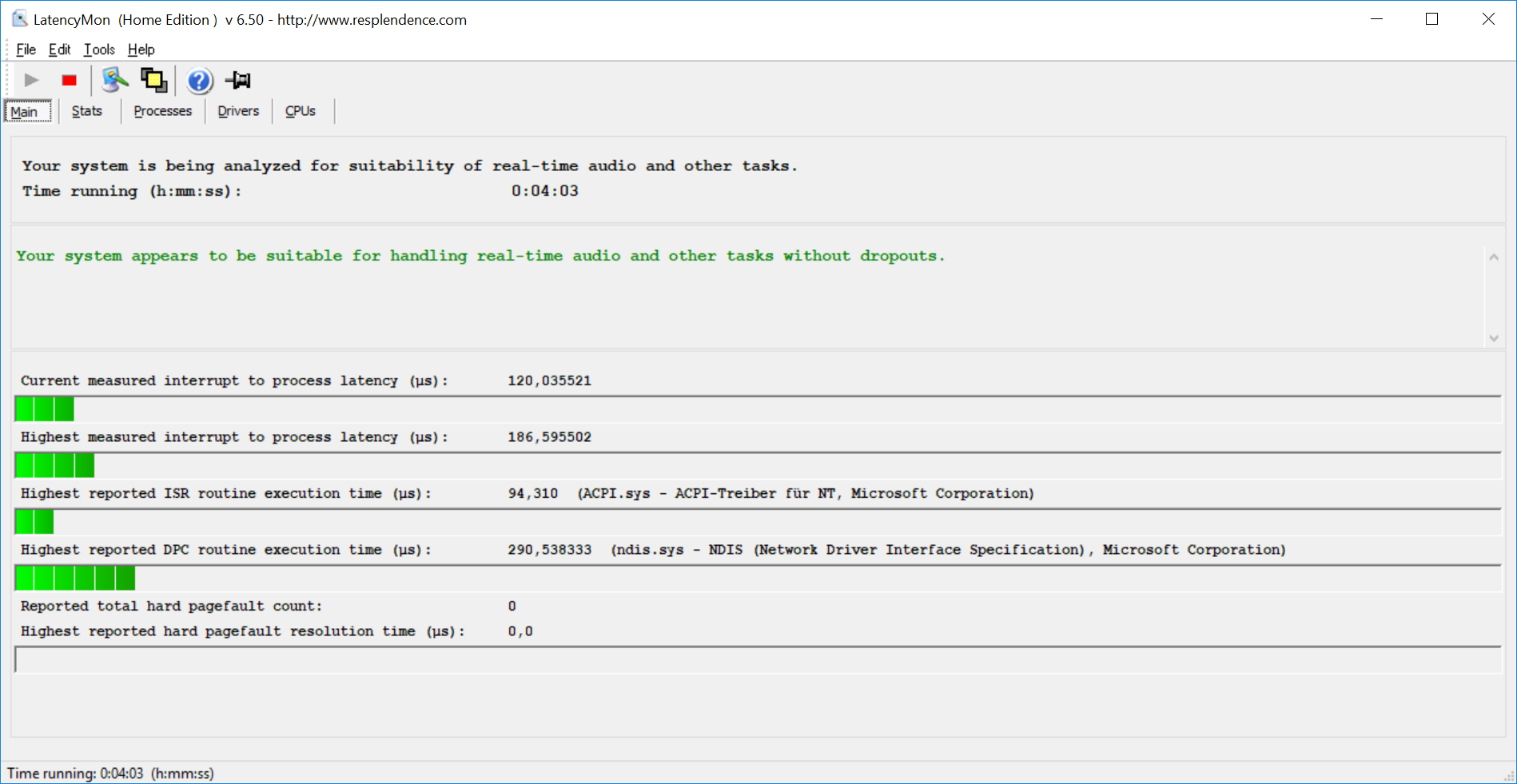The height and width of the screenshot is (784, 1517).
Task: Click the LatencyMon application icon in title bar
Action: click(19, 19)
